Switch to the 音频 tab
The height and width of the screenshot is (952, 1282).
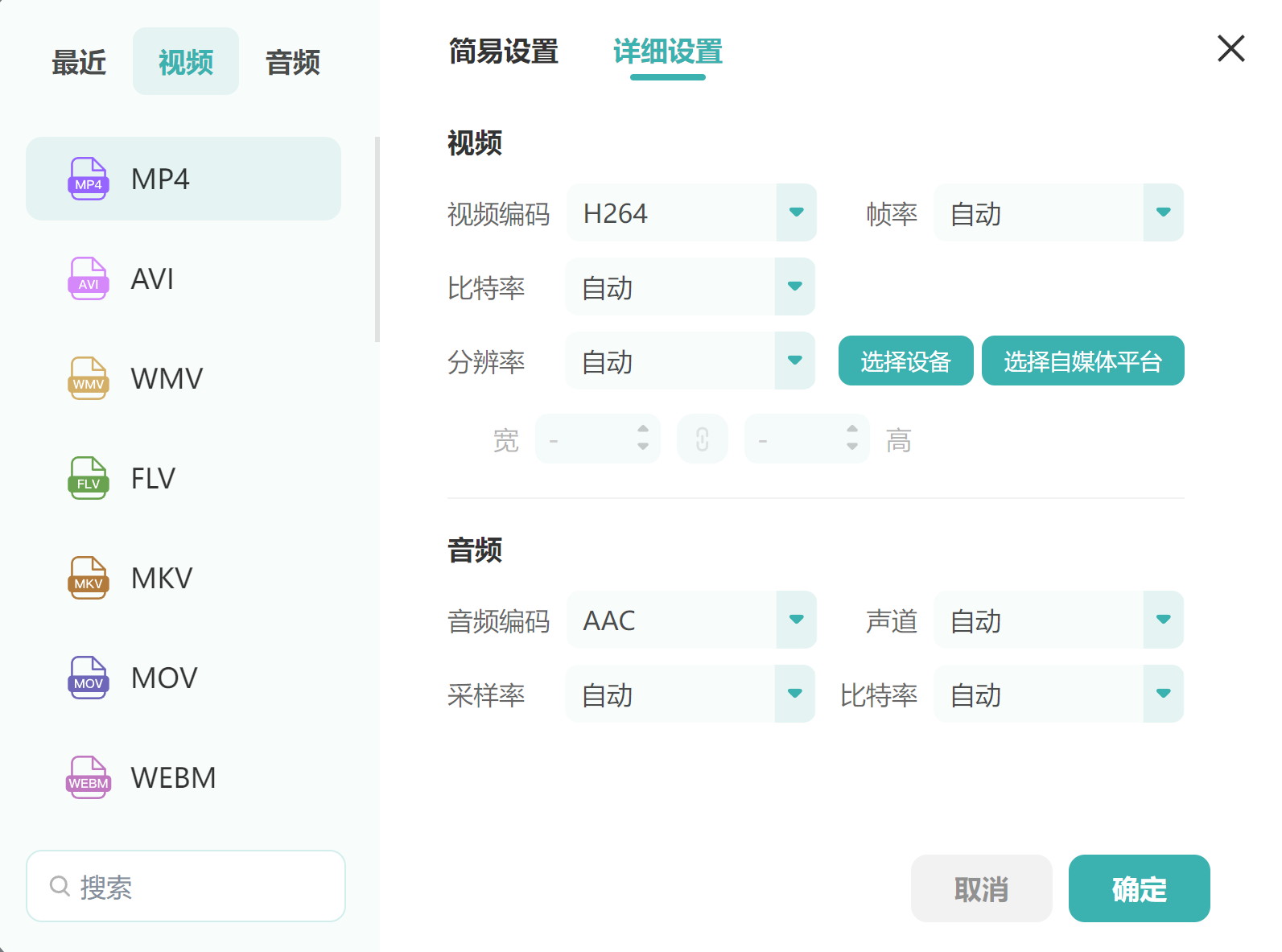[293, 62]
